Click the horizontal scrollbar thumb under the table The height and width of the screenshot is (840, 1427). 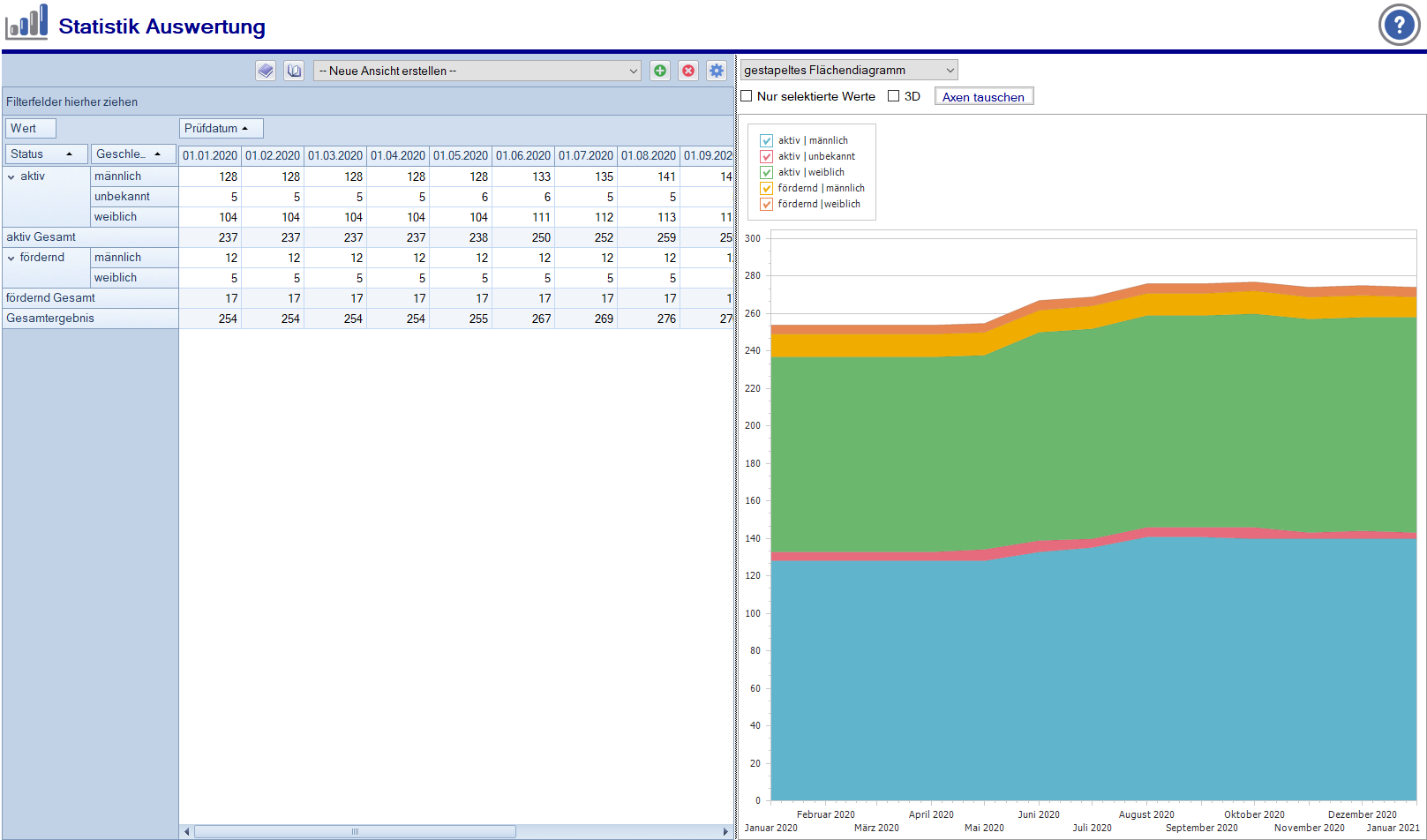point(355,832)
